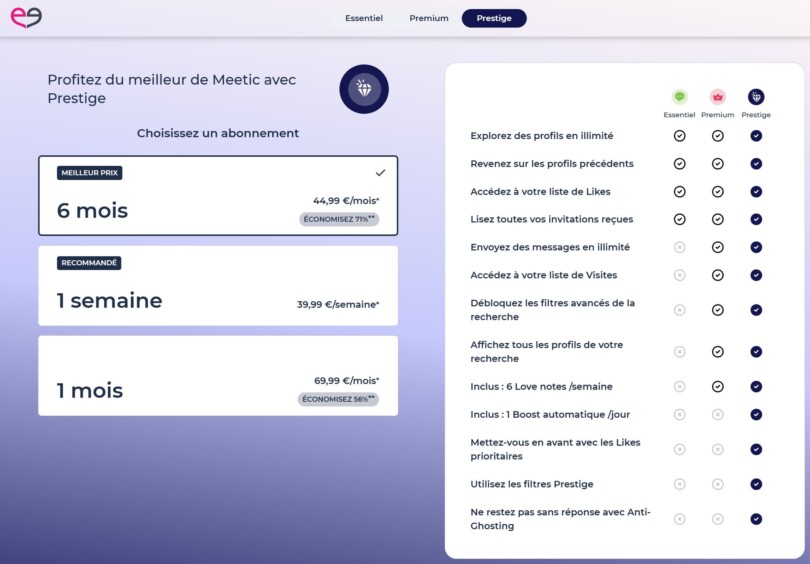Click the 39,99 €/semaine price

(x=338, y=304)
